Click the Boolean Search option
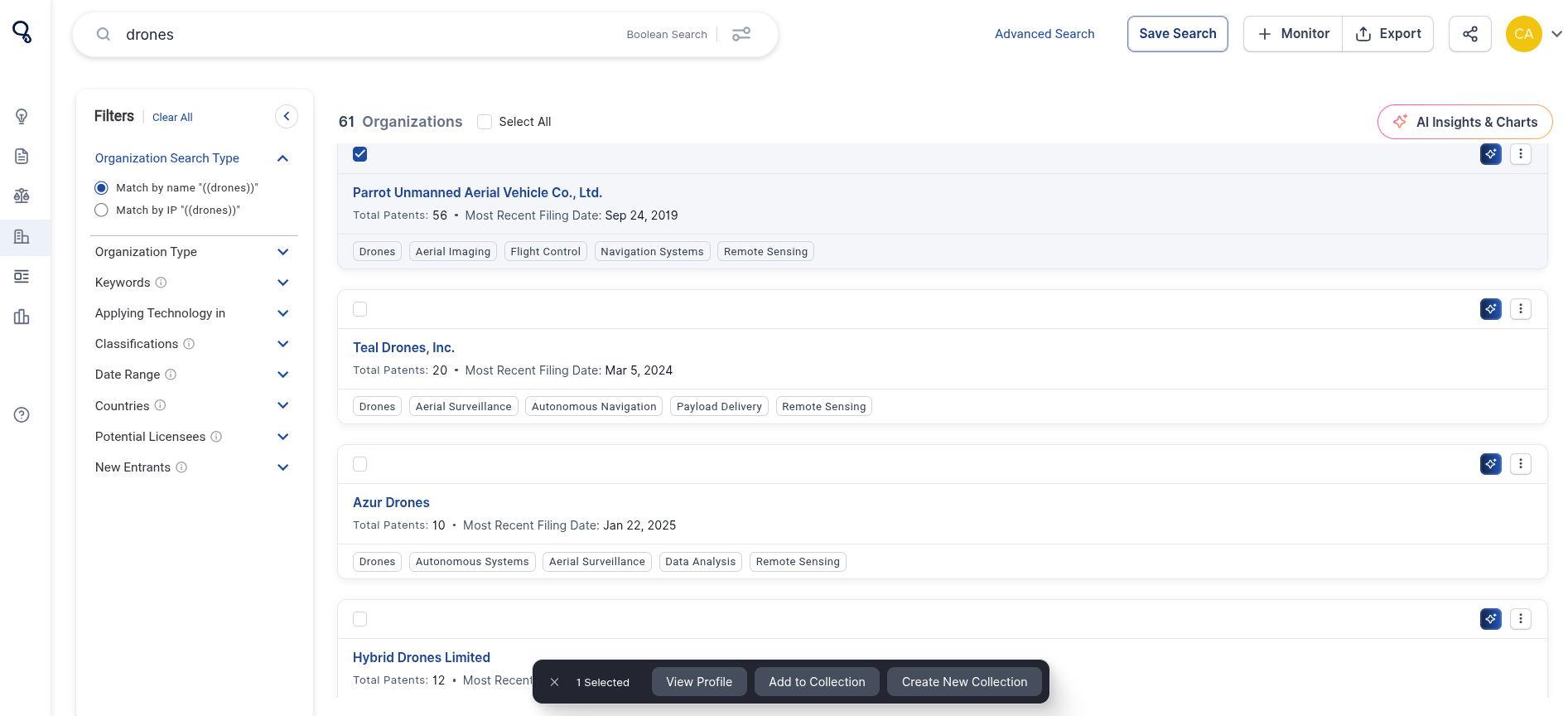The width and height of the screenshot is (1568, 716). coord(667,34)
